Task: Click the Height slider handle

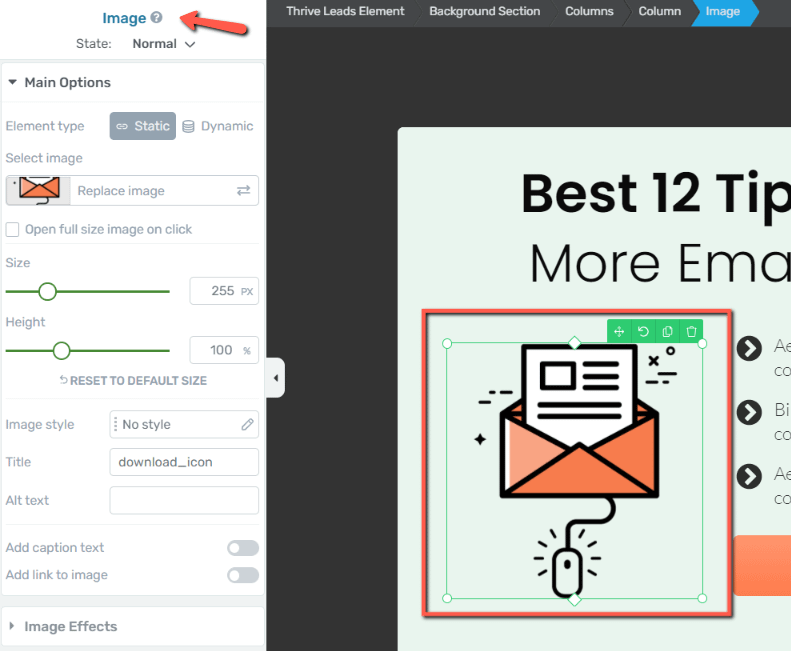Action: [x=62, y=350]
